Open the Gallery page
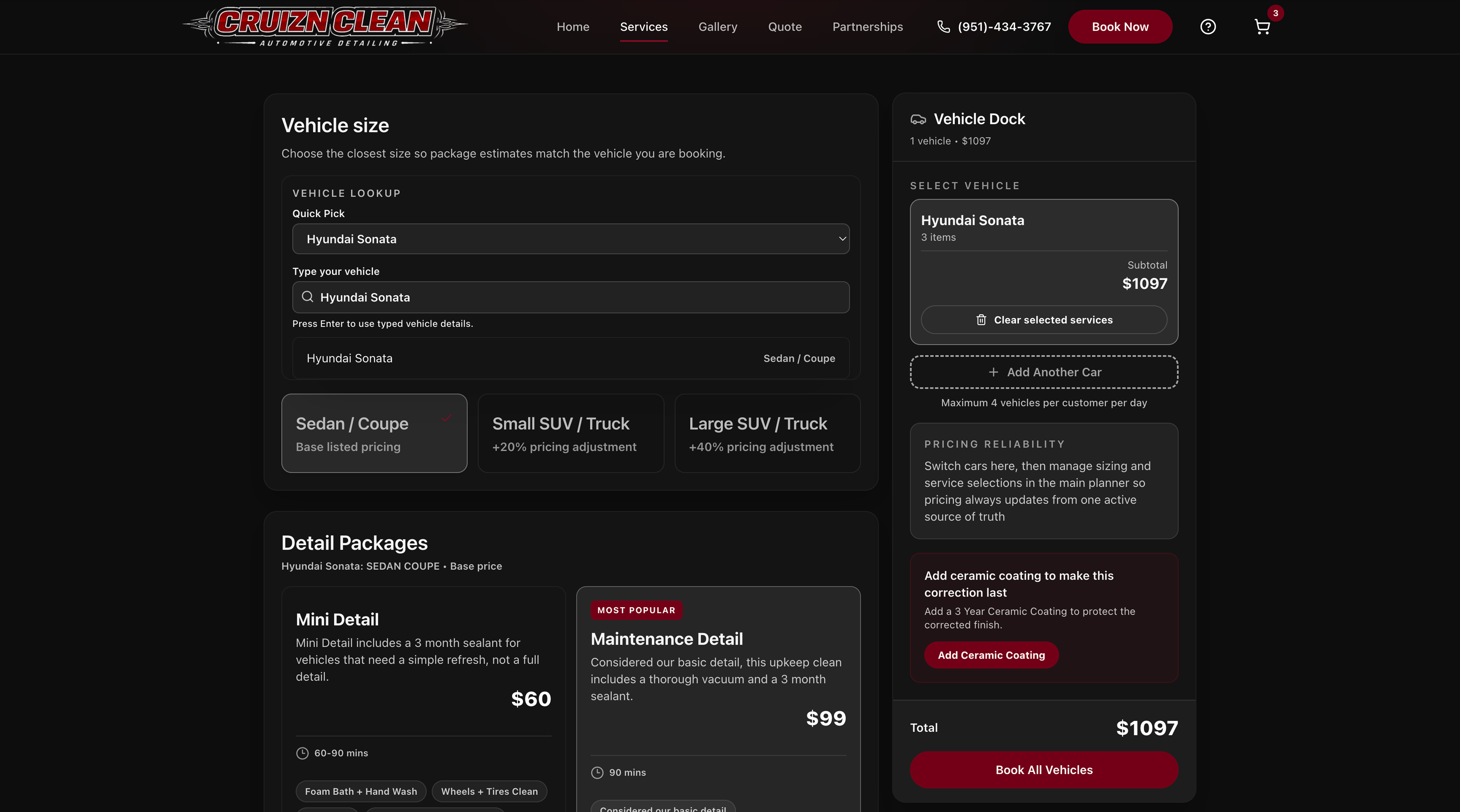This screenshot has width=1460, height=812. tap(718, 27)
